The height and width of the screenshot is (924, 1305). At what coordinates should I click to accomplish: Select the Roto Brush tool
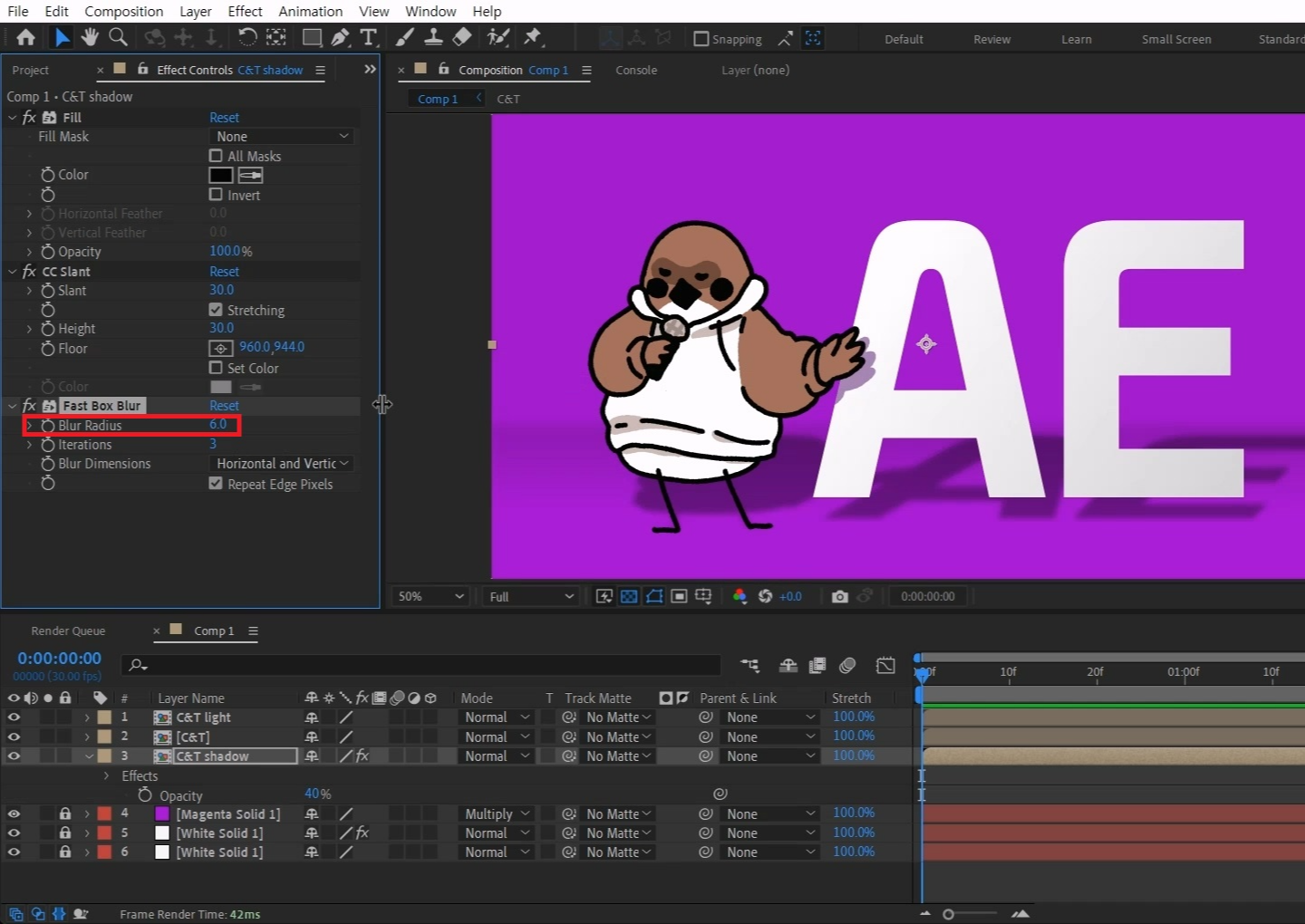[x=498, y=37]
